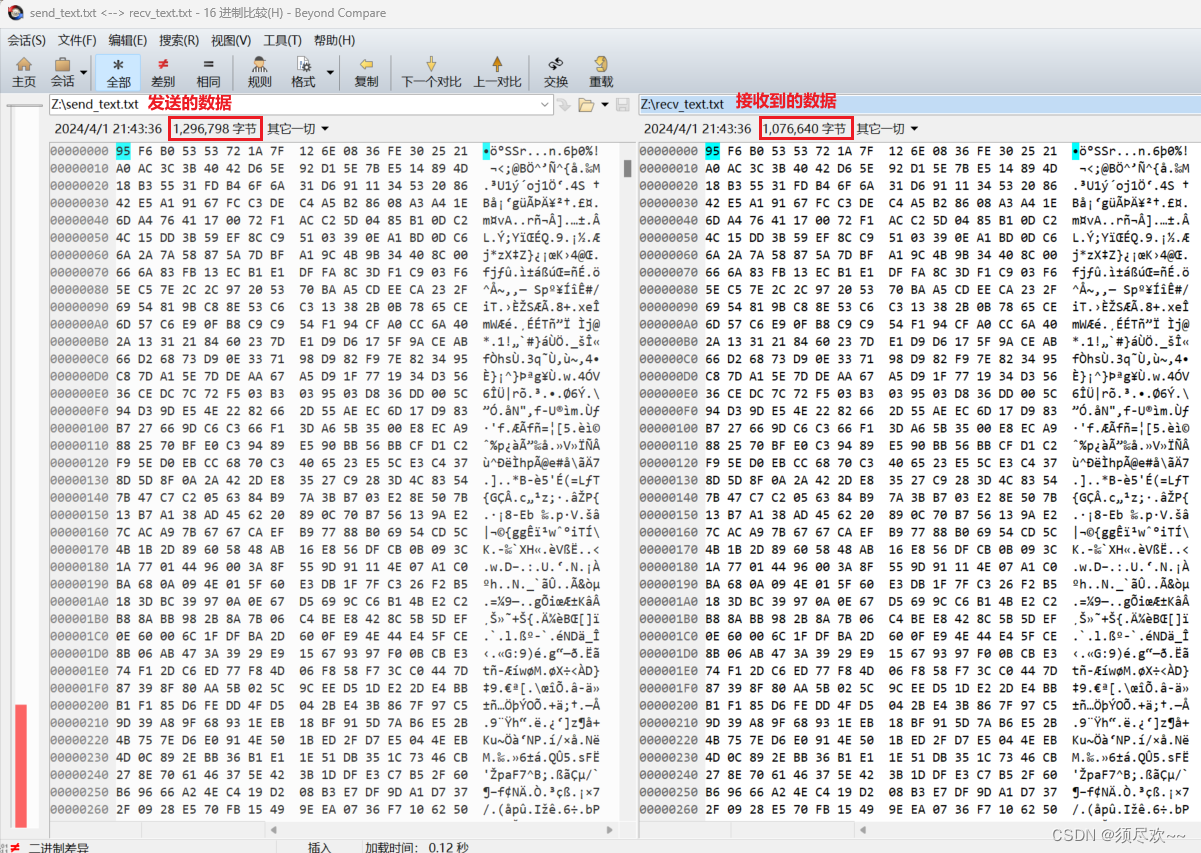Screen dimensions: 1201x853
Task: Click the left pane's vertical scrollbar thumb
Action: point(628,167)
